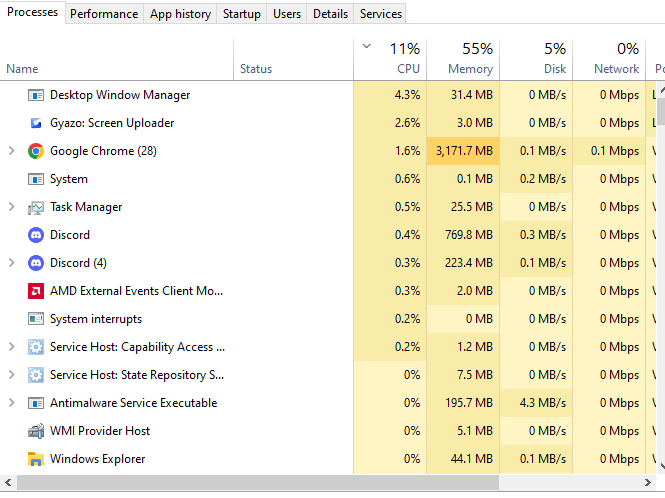This screenshot has width=665, height=498.
Task: Click the Google Chrome process icon
Action: [x=36, y=151]
